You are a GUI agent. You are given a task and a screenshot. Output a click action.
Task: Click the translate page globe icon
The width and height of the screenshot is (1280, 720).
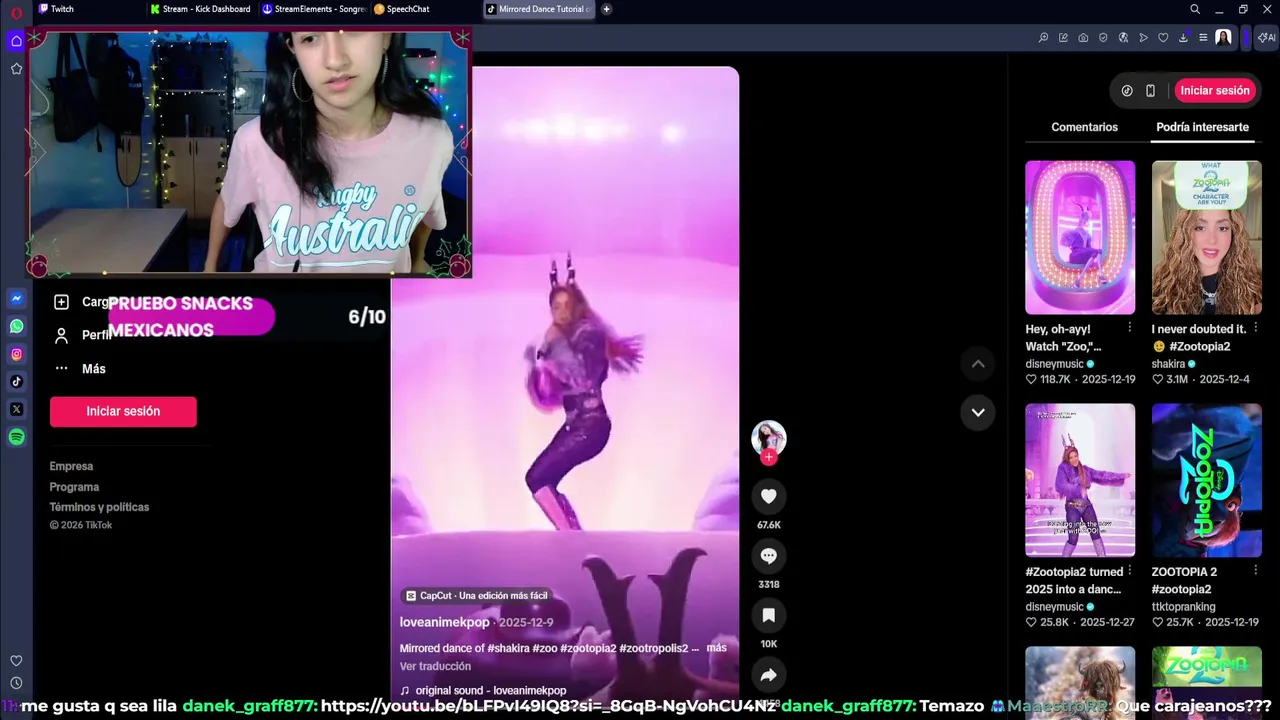pos(1123,38)
